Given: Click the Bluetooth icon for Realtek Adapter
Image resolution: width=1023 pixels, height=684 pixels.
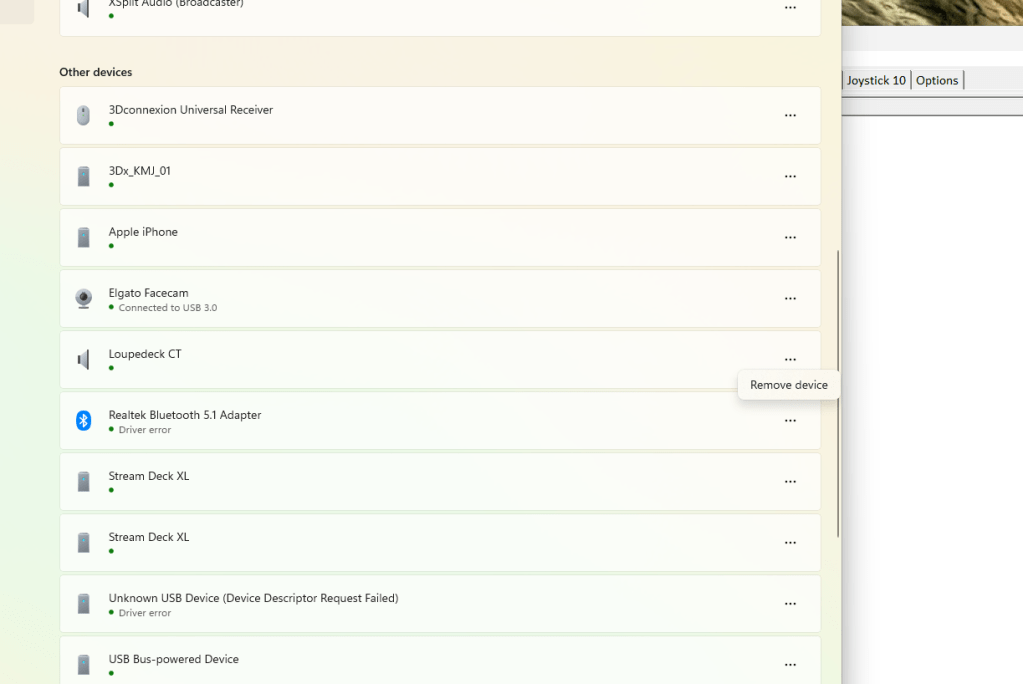Looking at the screenshot, I should point(84,420).
